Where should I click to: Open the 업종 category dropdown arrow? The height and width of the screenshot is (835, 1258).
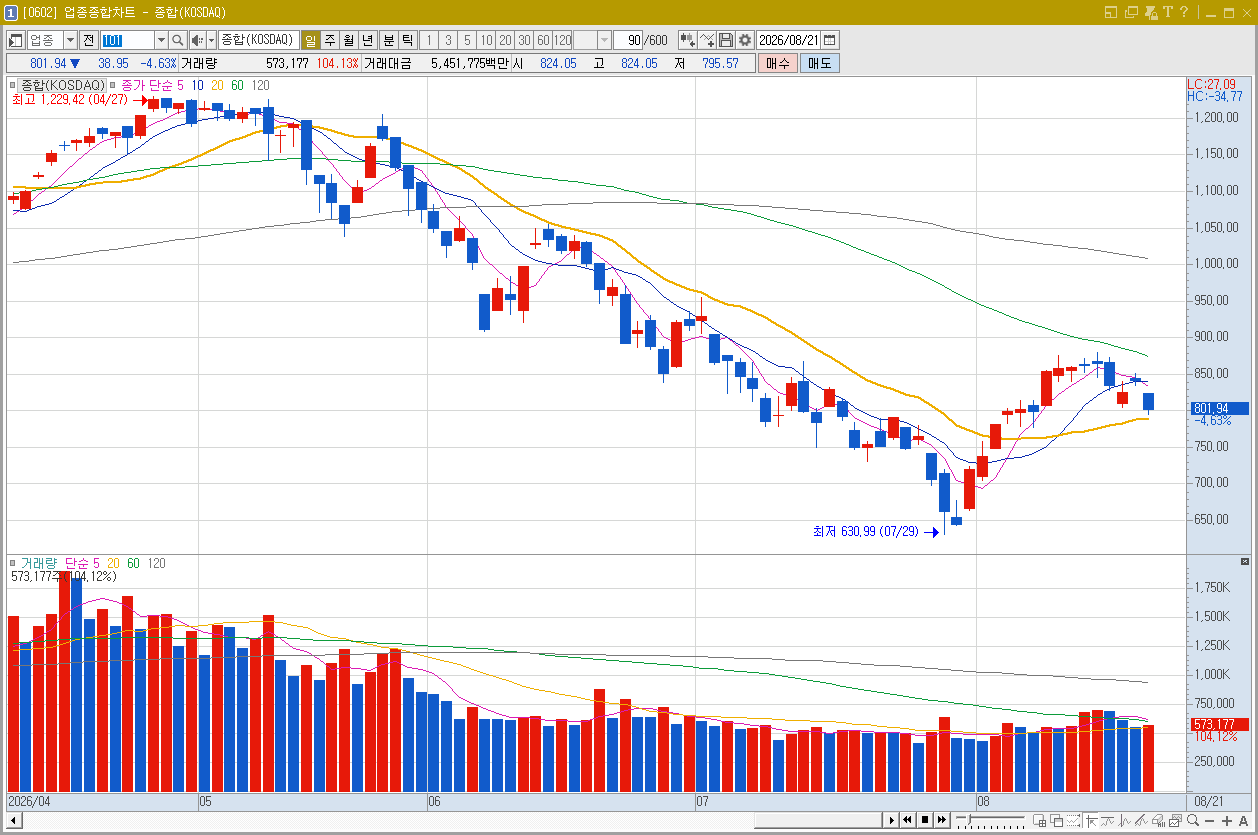70,40
